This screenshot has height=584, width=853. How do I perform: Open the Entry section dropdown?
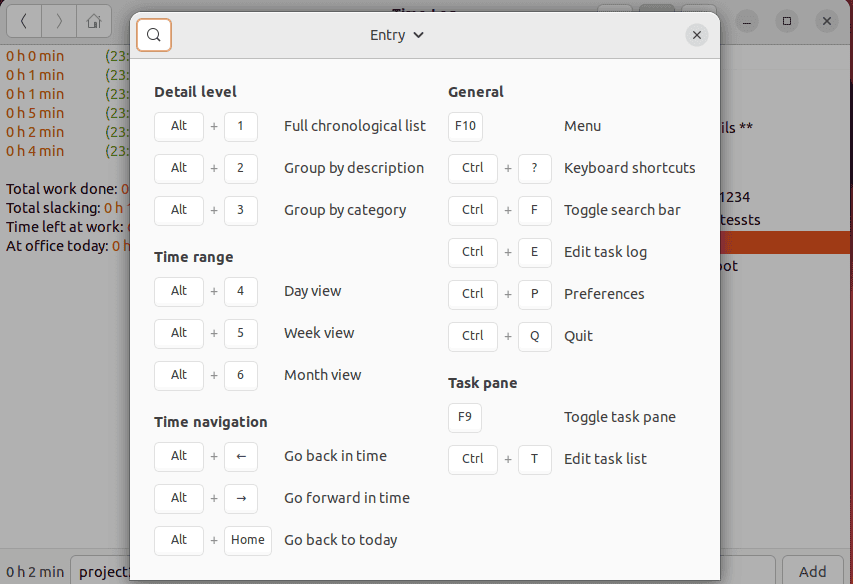[x=397, y=35]
